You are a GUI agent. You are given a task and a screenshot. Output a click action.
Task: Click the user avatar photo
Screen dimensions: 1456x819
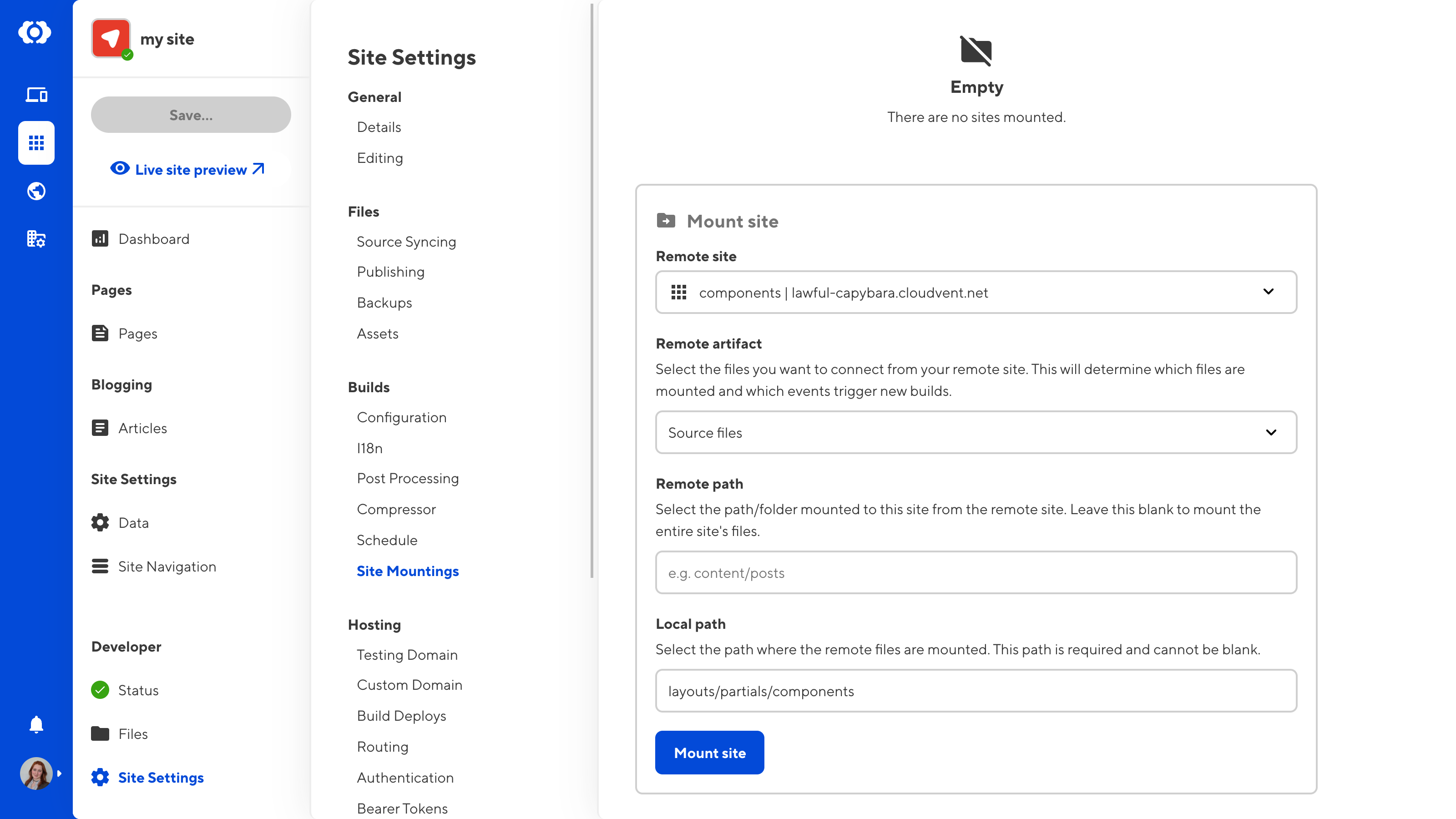pos(35,773)
